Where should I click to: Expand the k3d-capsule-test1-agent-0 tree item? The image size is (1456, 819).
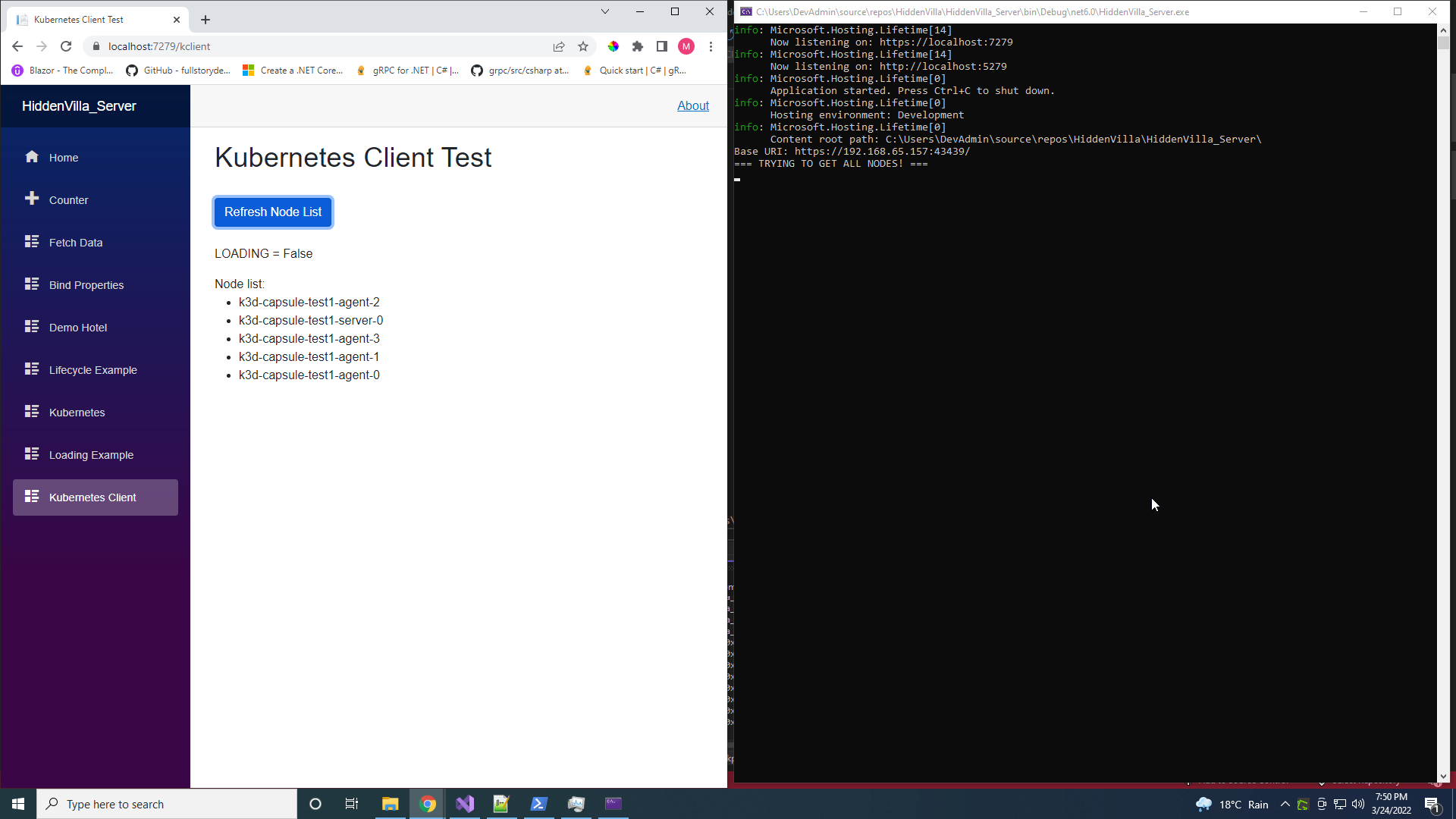click(309, 375)
